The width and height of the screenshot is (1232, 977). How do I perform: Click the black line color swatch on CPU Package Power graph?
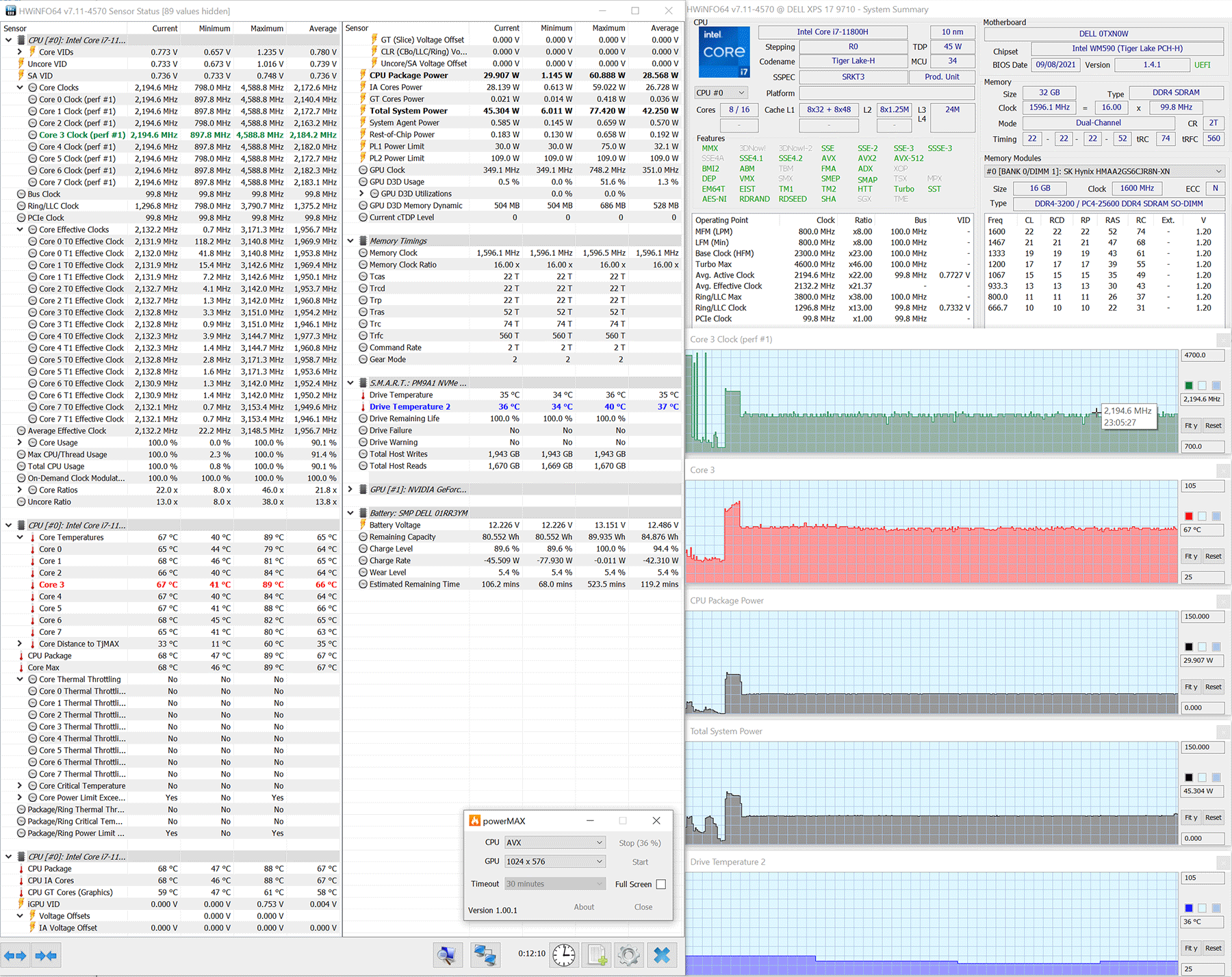[x=1189, y=647]
